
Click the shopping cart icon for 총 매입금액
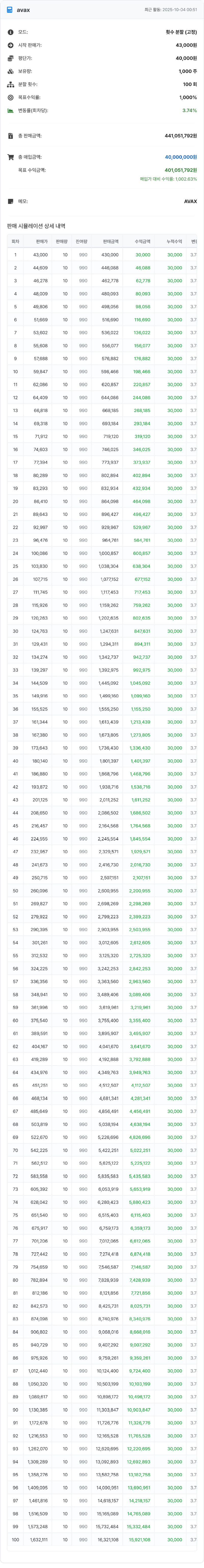click(x=10, y=157)
